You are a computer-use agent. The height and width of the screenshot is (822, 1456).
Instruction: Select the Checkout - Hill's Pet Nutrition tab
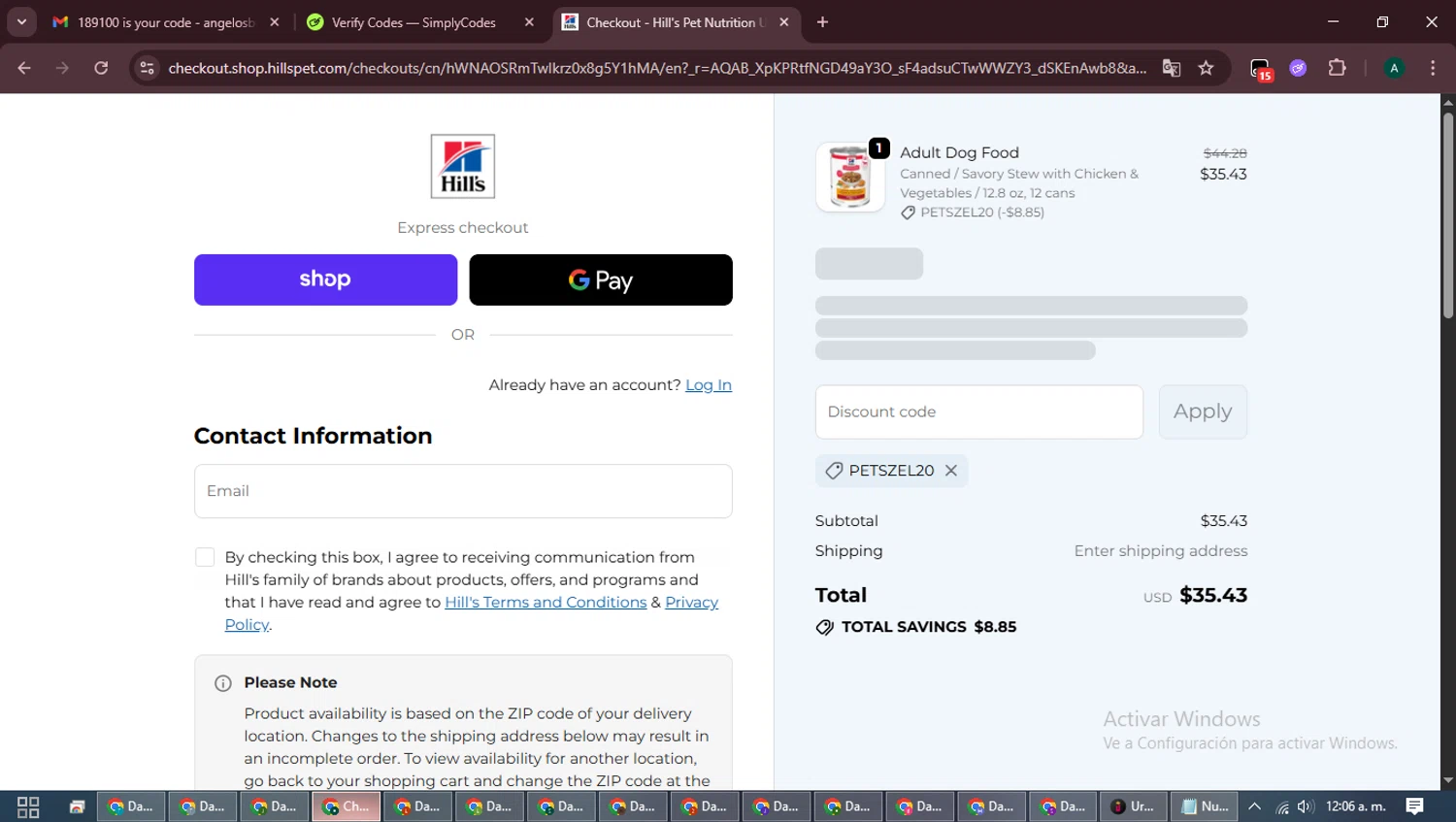coord(675,22)
